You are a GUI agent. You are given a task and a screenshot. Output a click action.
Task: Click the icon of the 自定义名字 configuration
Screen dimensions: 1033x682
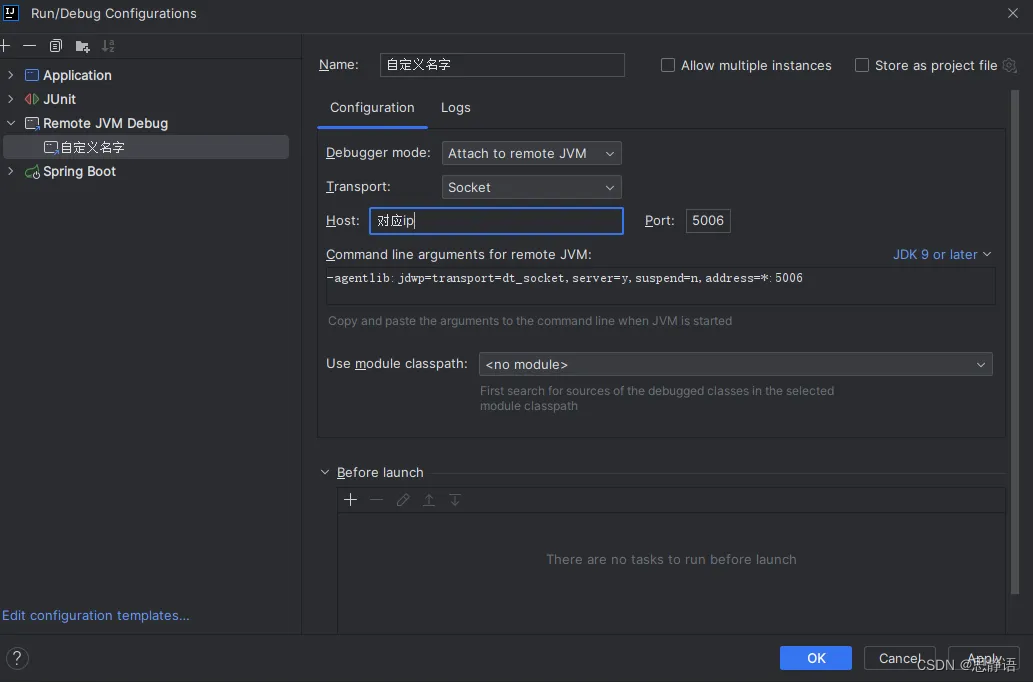[51, 148]
